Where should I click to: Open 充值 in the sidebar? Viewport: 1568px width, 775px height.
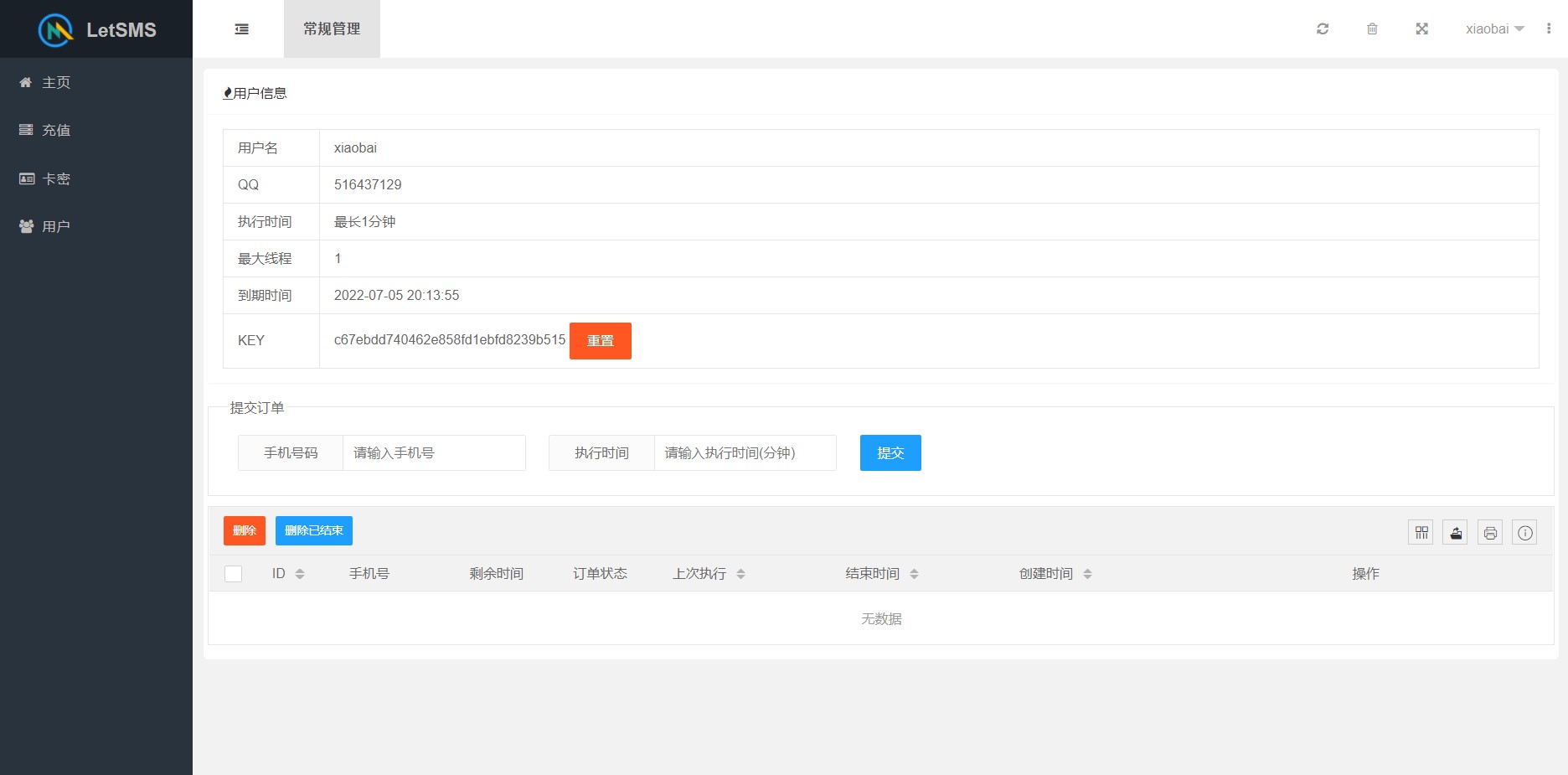click(56, 131)
